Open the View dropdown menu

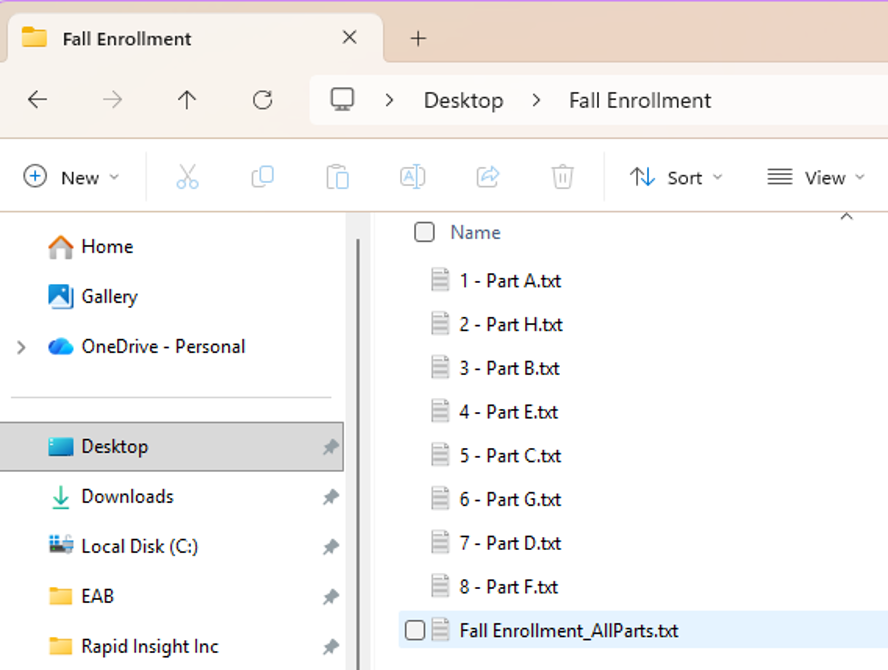[816, 177]
